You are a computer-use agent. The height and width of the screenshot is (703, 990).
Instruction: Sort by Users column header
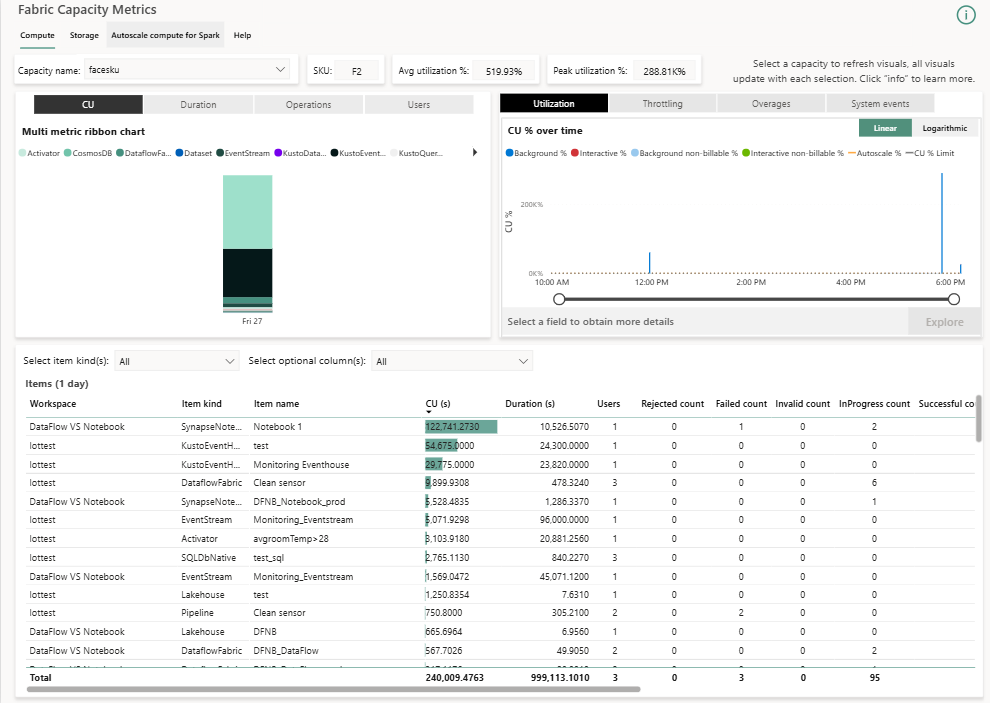click(x=609, y=404)
